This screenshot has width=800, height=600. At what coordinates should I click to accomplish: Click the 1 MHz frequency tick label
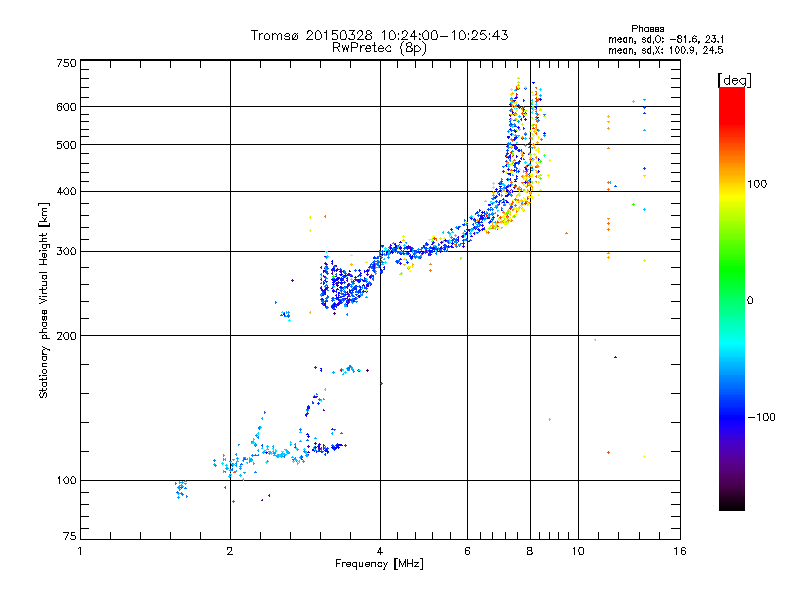pos(80,551)
